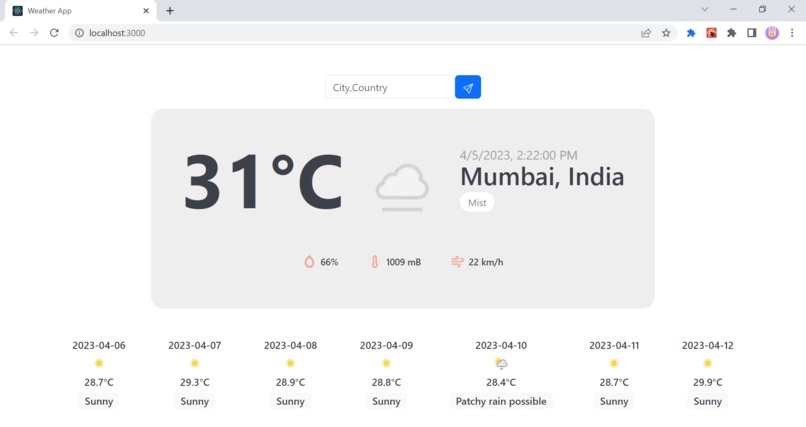Screen dimensions: 806x427
Task: Click the 22 km/h wind value
Action: coord(486,262)
